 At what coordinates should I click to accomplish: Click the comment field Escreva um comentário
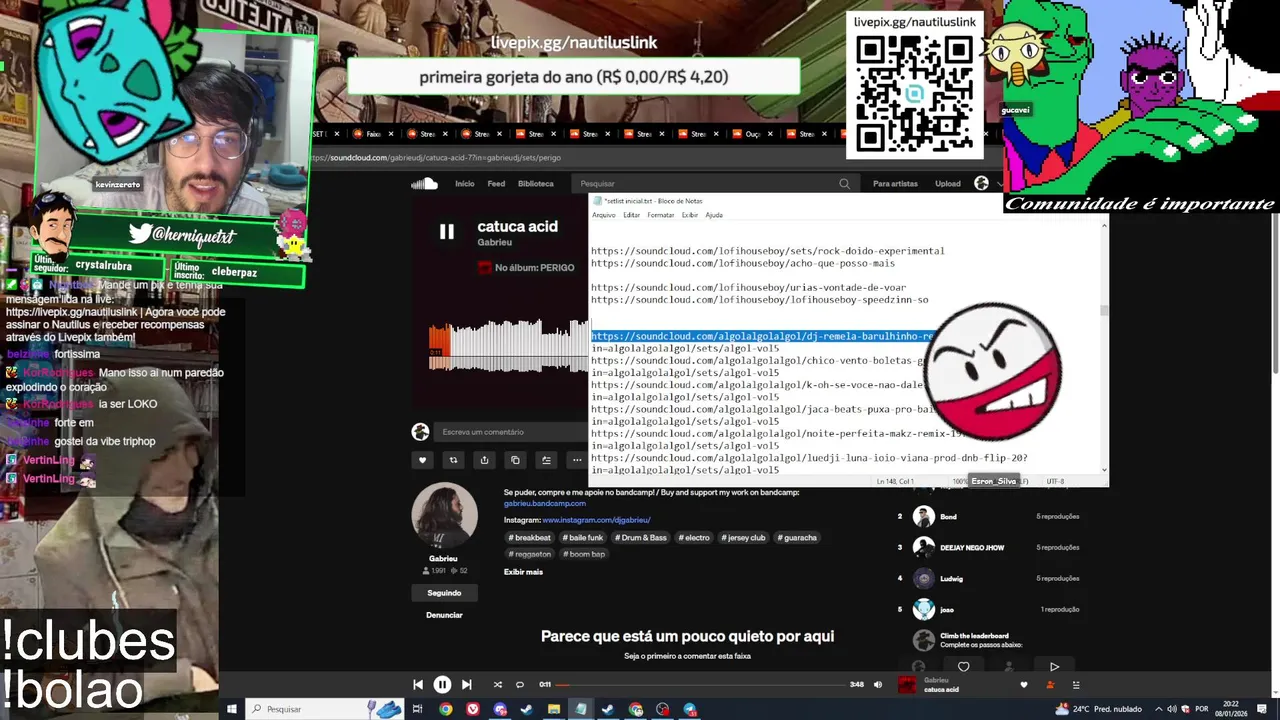pyautogui.click(x=511, y=432)
